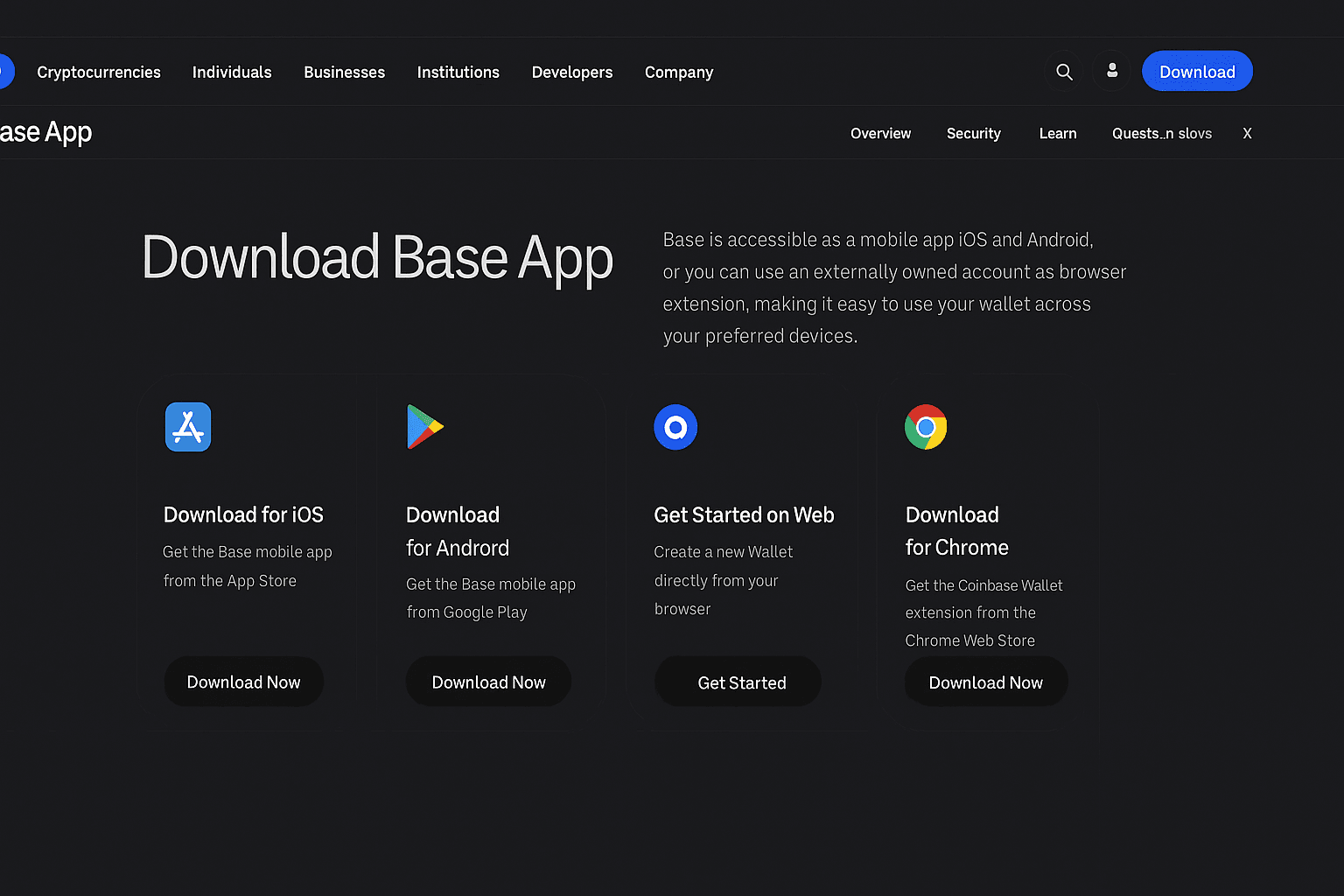Click the paragraph starting 'Base is accessible'
The width and height of the screenshot is (1344, 896).
(x=894, y=288)
